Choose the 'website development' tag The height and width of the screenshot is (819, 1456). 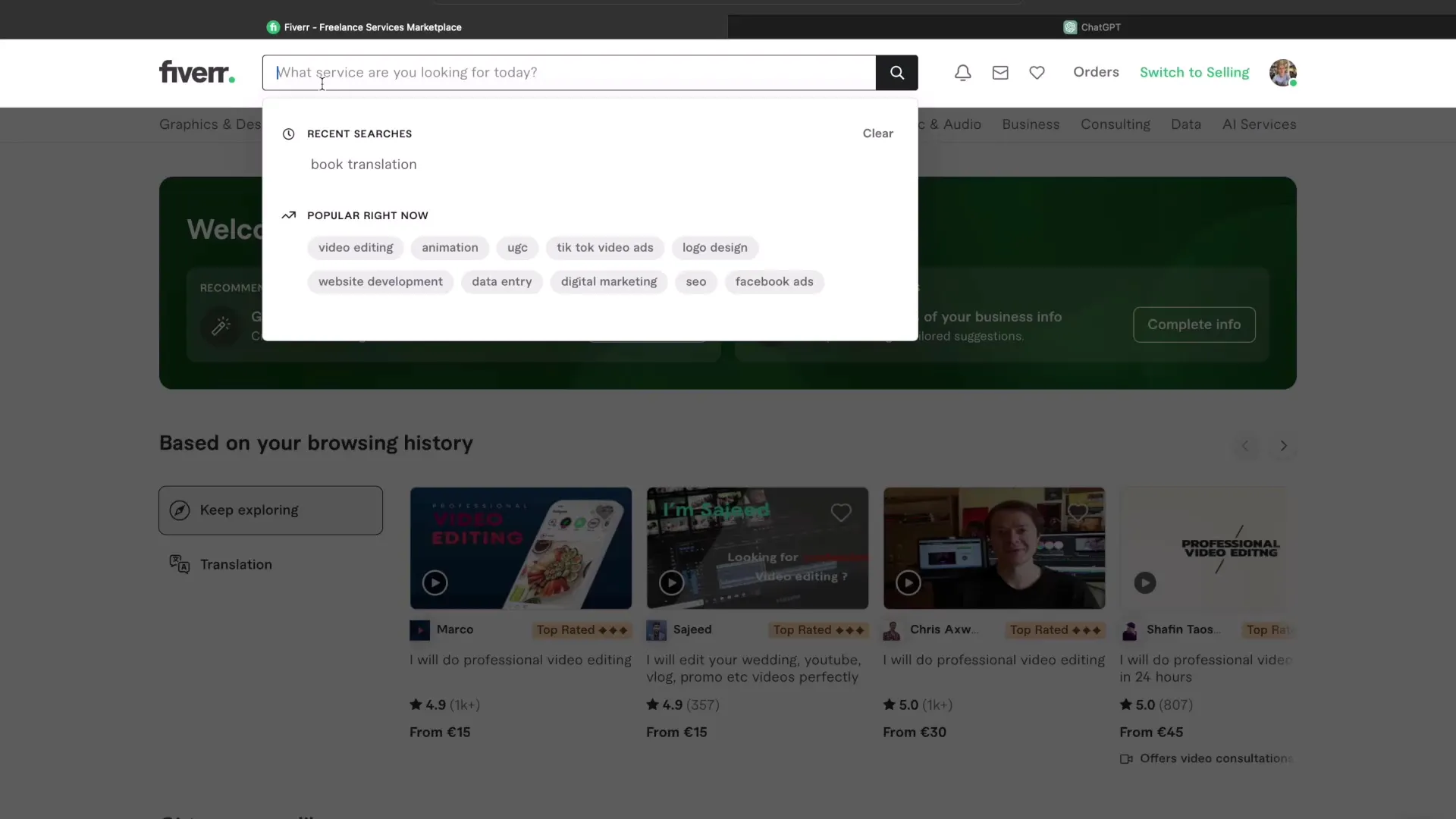point(380,282)
